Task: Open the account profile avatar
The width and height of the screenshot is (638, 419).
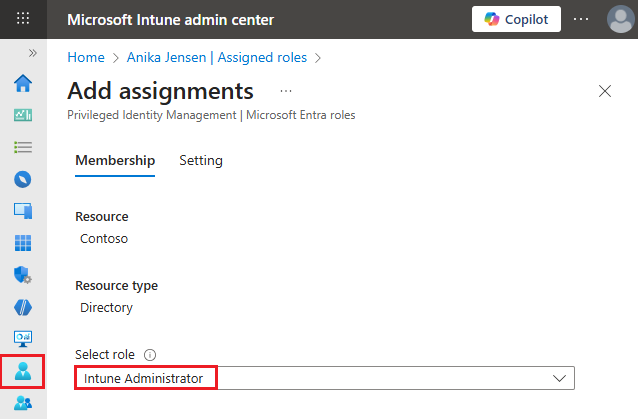Action: pyautogui.click(x=619, y=19)
